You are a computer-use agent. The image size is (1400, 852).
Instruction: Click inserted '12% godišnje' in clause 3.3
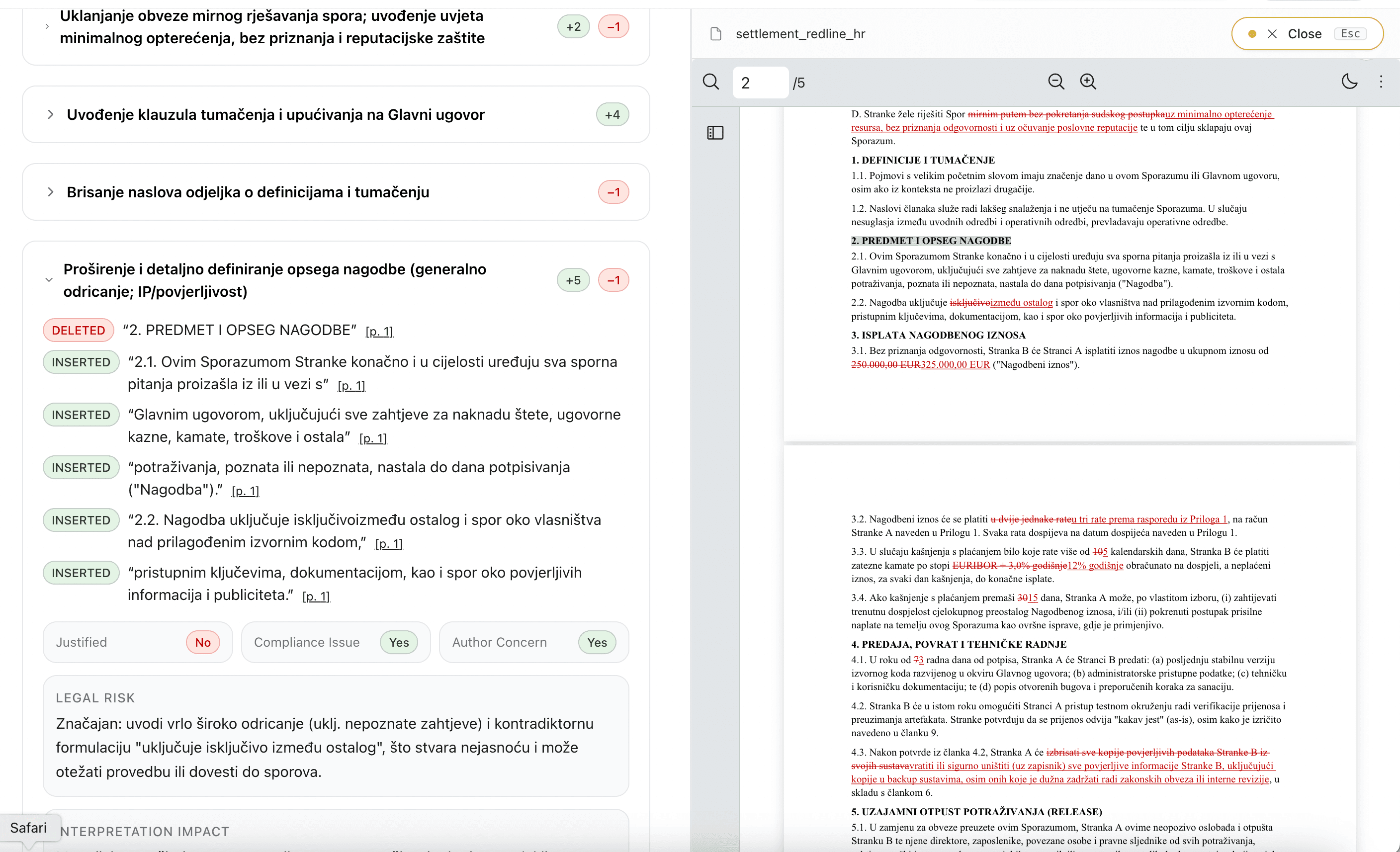point(1095,566)
